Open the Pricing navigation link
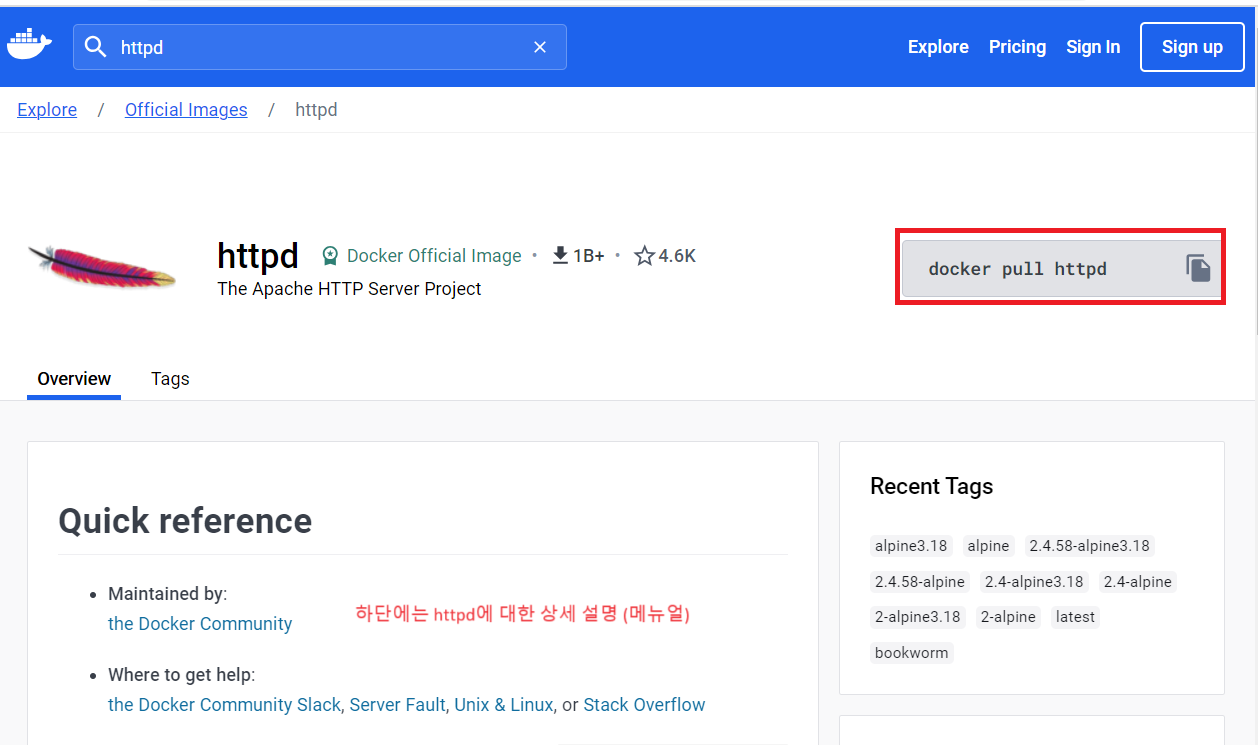 [1017, 47]
